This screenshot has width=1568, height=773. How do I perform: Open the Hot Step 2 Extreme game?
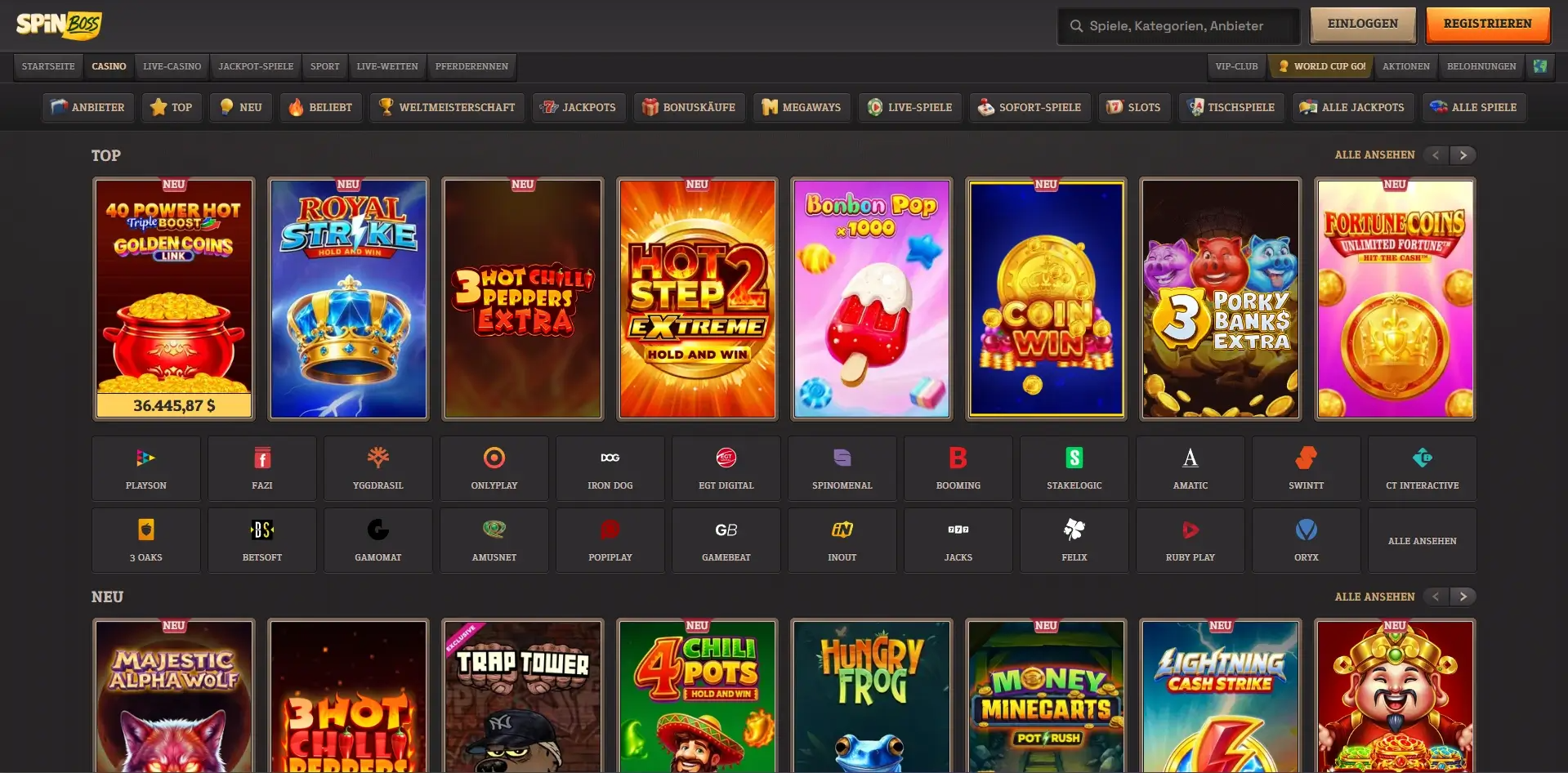[x=698, y=299]
